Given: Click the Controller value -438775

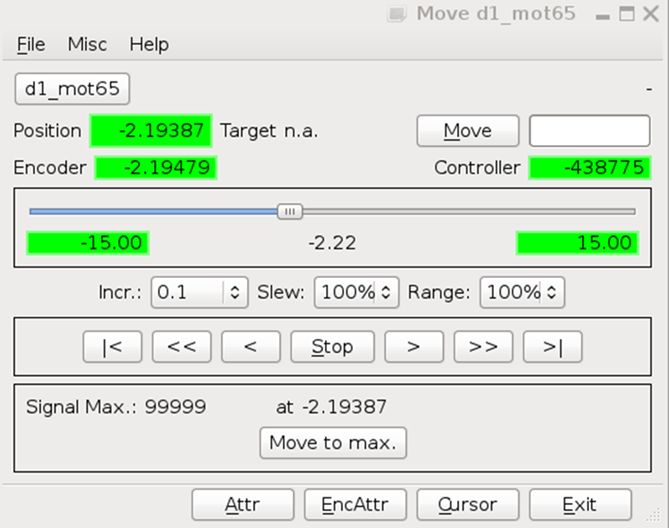Looking at the screenshot, I should 590,168.
